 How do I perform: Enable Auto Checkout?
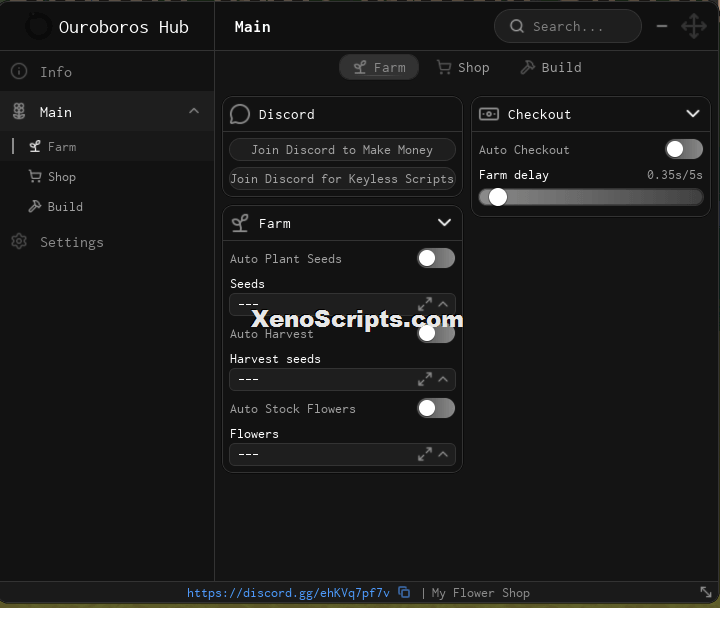(684, 149)
